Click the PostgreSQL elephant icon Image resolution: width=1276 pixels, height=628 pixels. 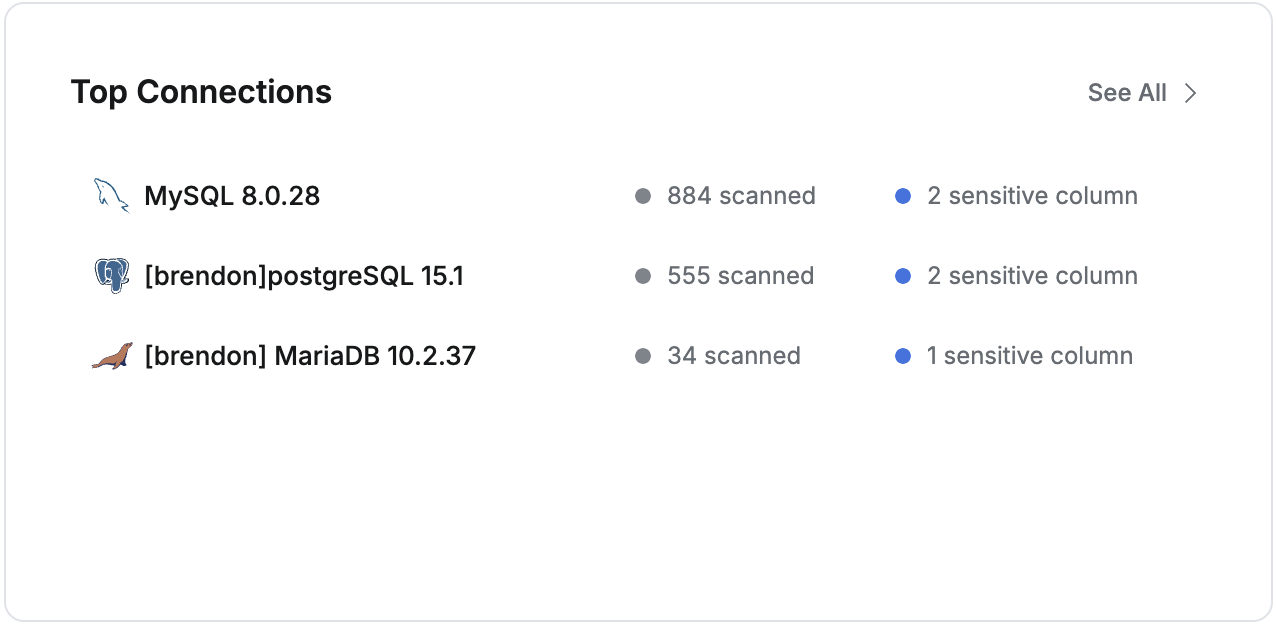click(x=111, y=275)
